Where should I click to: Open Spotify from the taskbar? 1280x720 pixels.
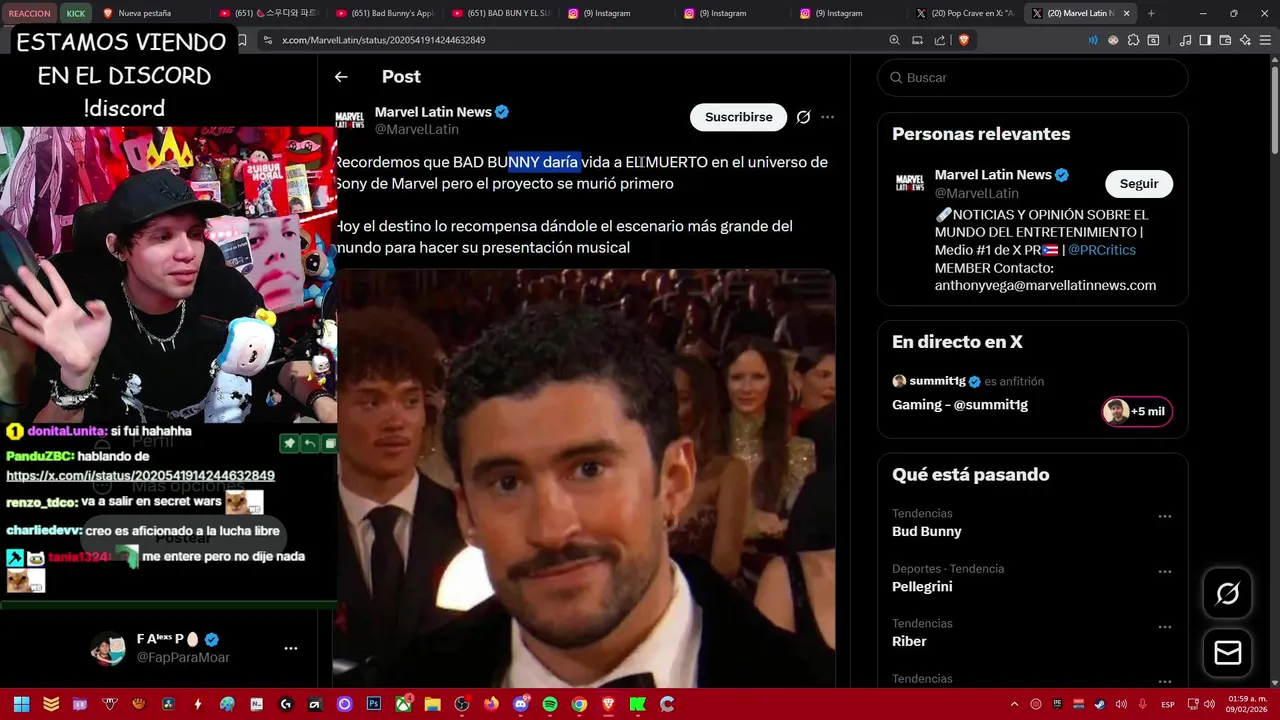click(549, 704)
